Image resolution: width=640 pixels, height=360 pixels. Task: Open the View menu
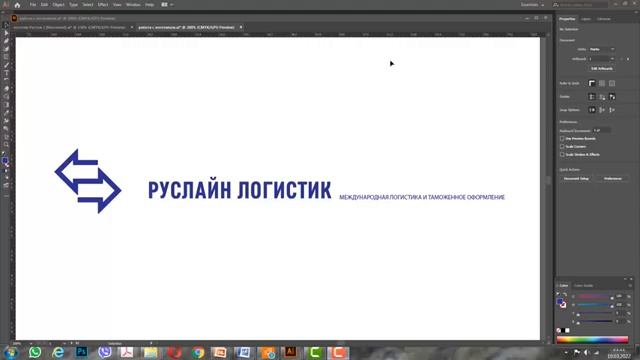117,5
